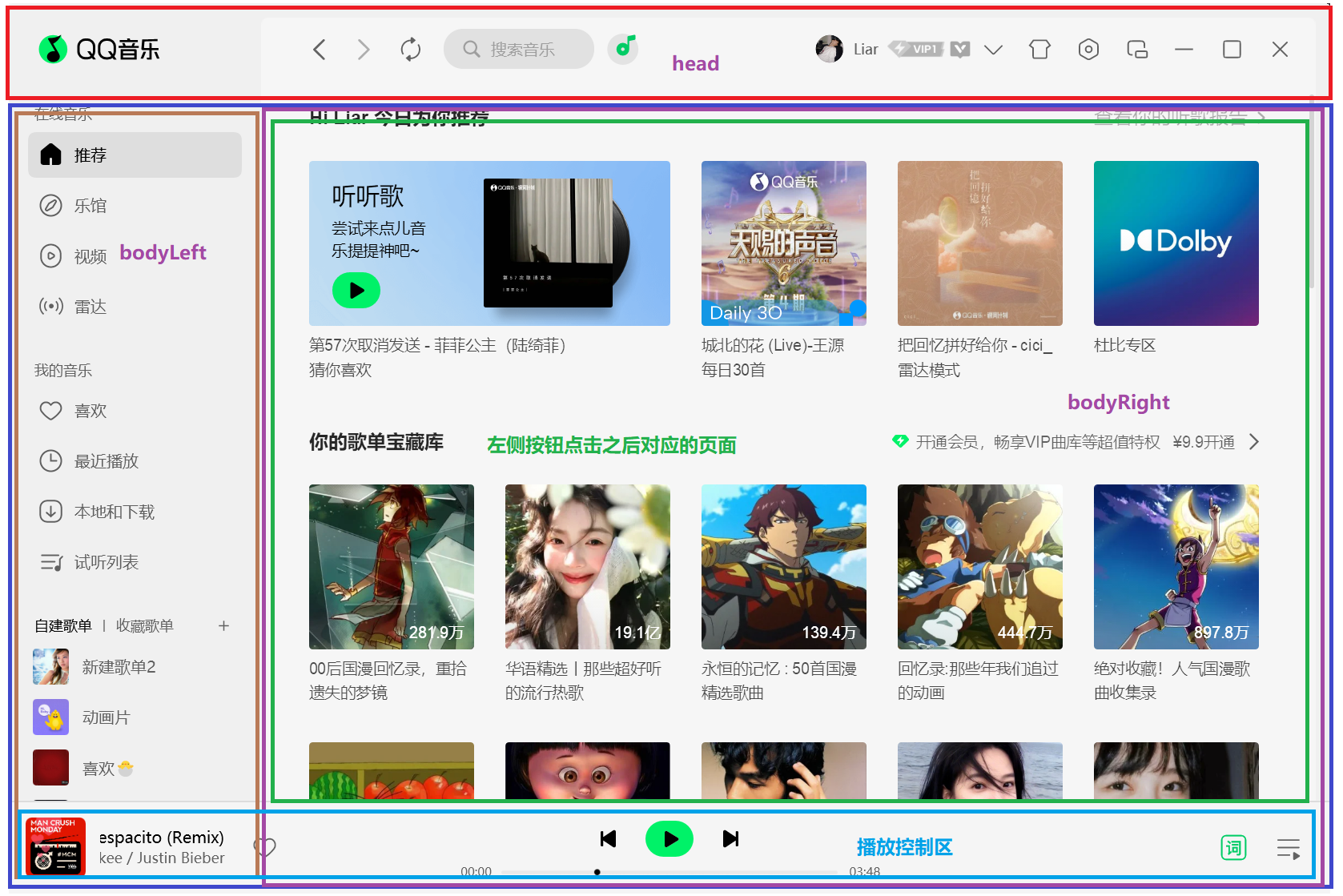Open 试听列表 in the sidebar

pos(135,562)
